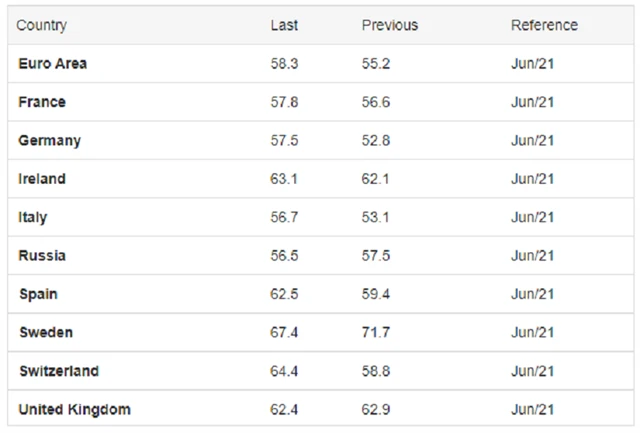Open the France row link

[42, 102]
